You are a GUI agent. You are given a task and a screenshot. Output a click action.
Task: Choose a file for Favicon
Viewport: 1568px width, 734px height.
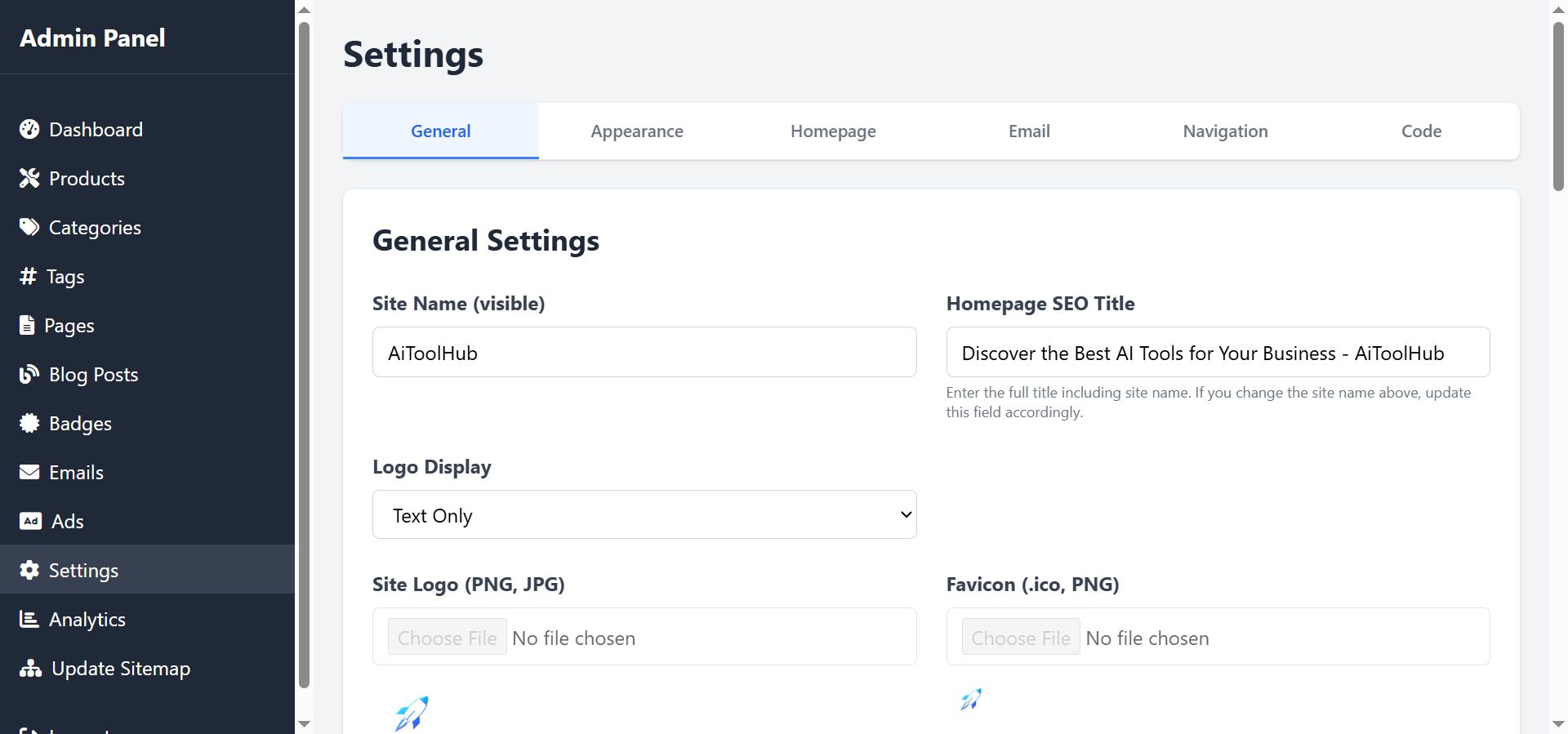point(1021,638)
